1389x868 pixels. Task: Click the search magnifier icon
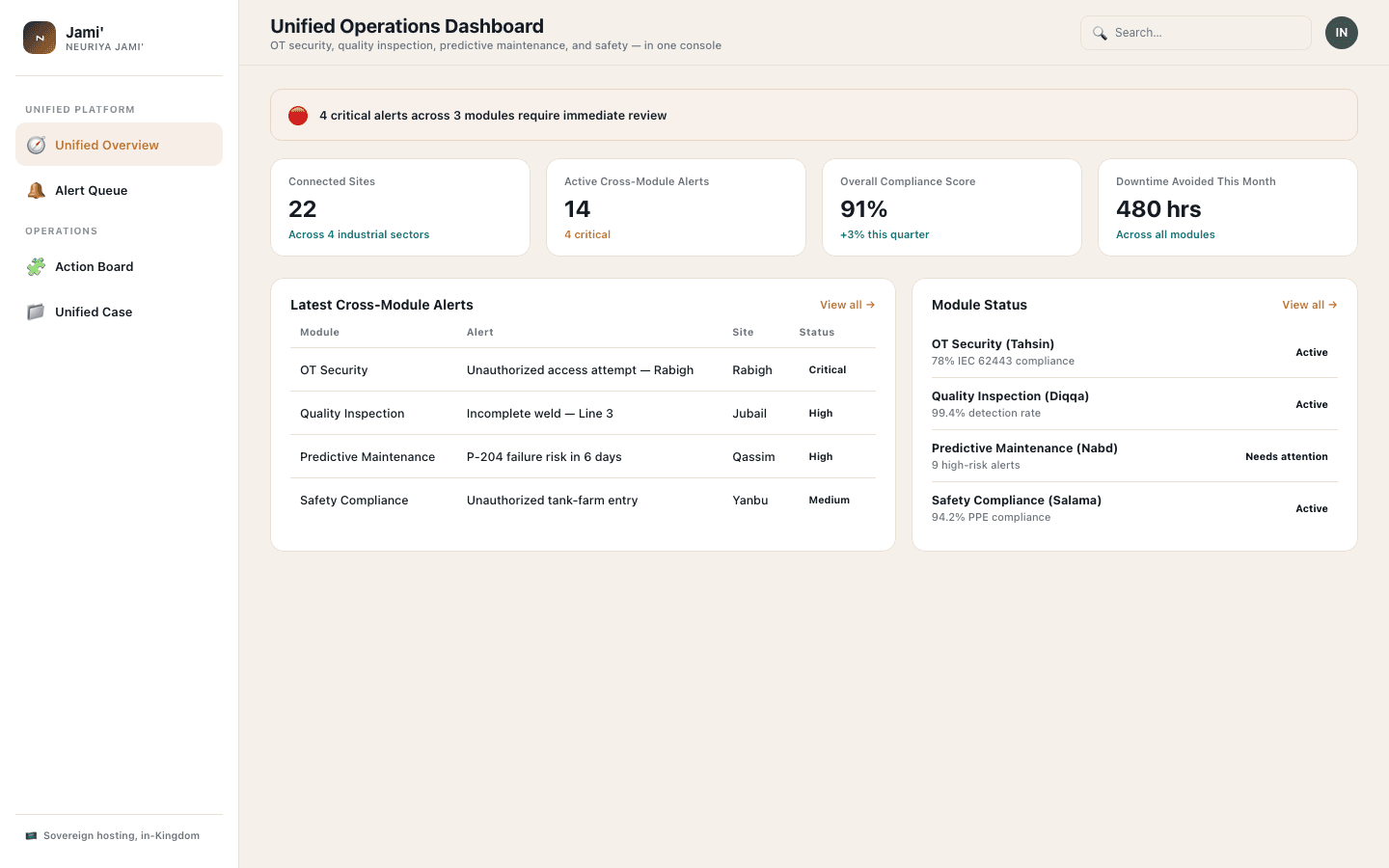point(1100,33)
